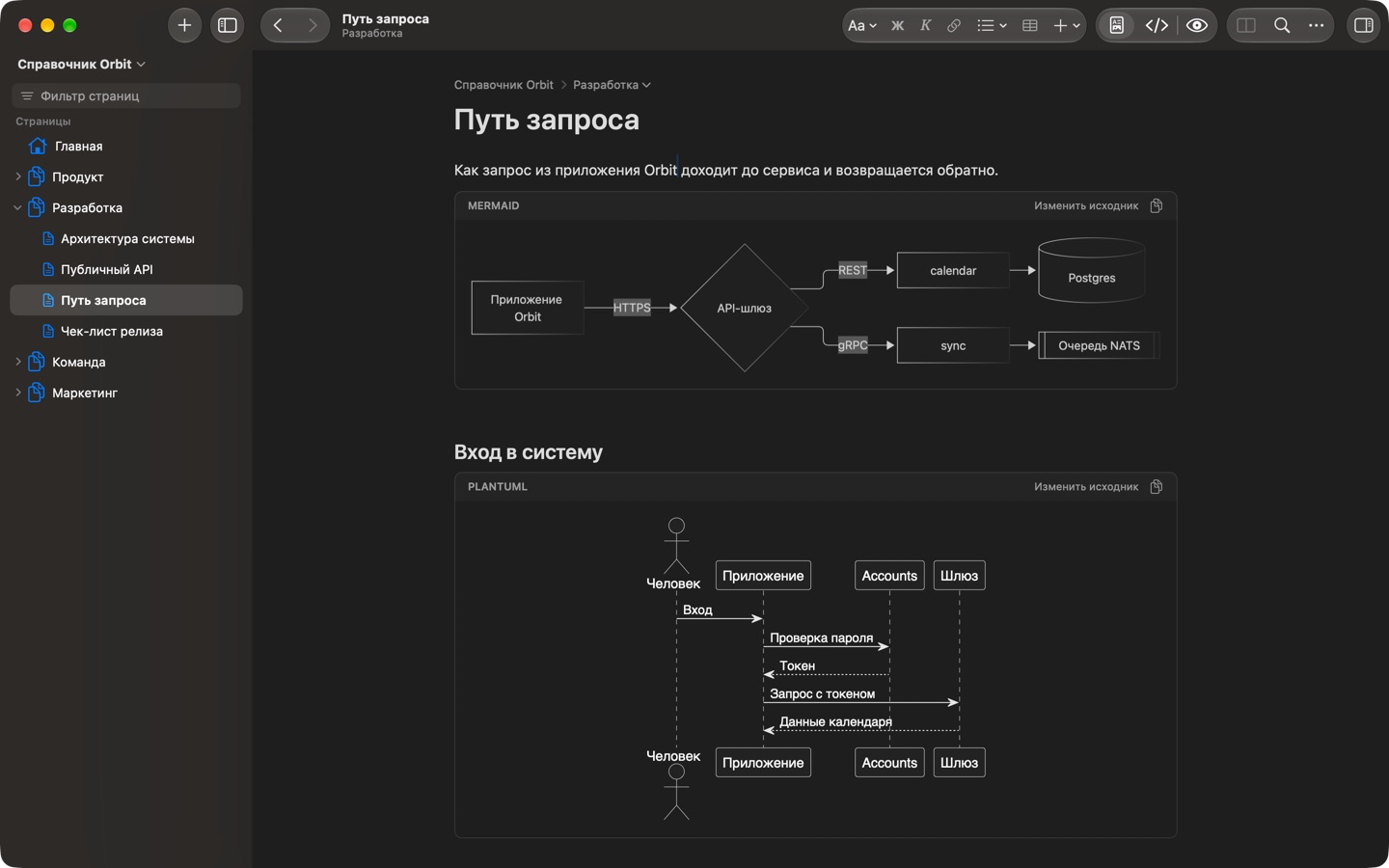This screenshot has width=1389, height=868.
Task: Click the Вход в систему heading
Action: (529, 452)
